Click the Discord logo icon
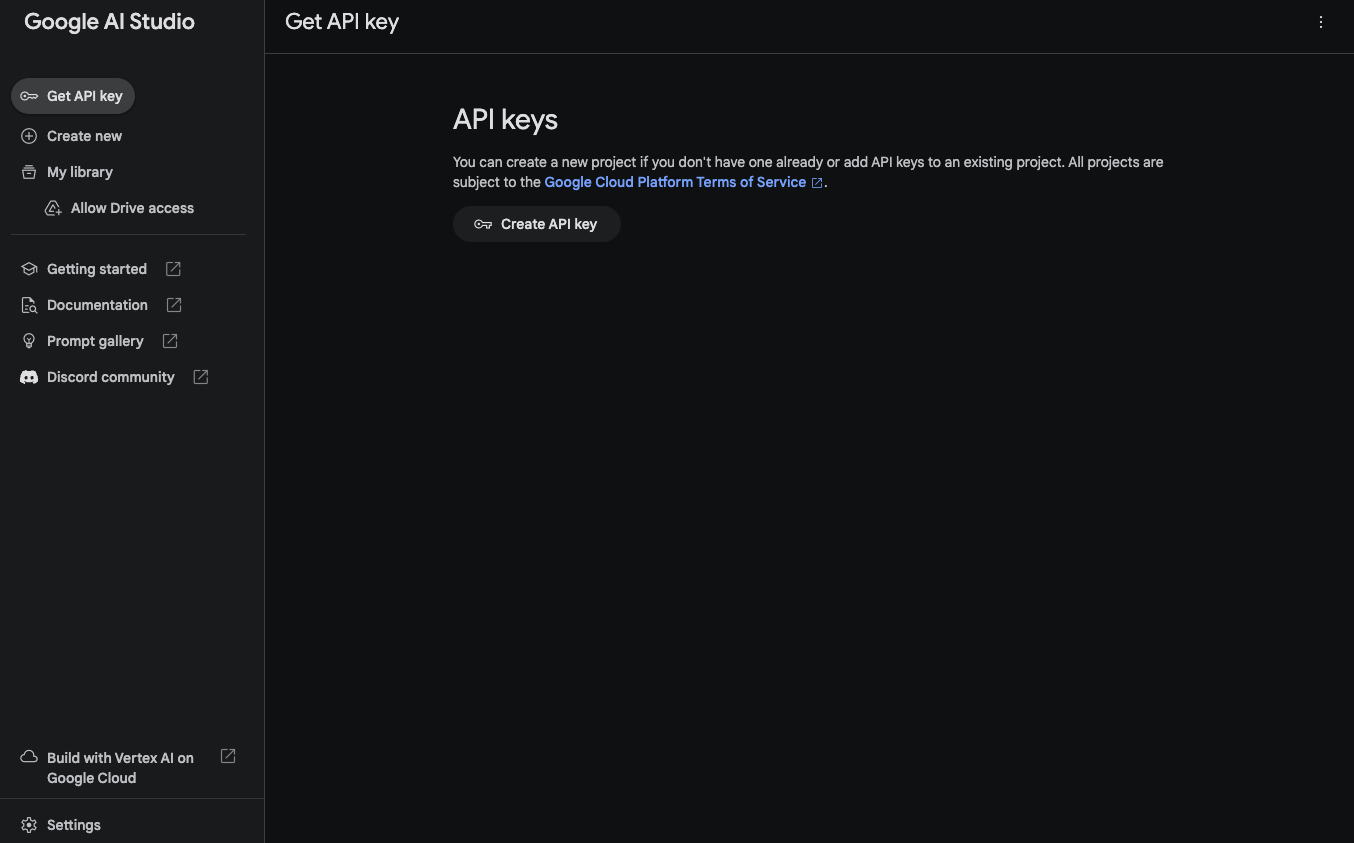The height and width of the screenshot is (843, 1354). pos(29,377)
